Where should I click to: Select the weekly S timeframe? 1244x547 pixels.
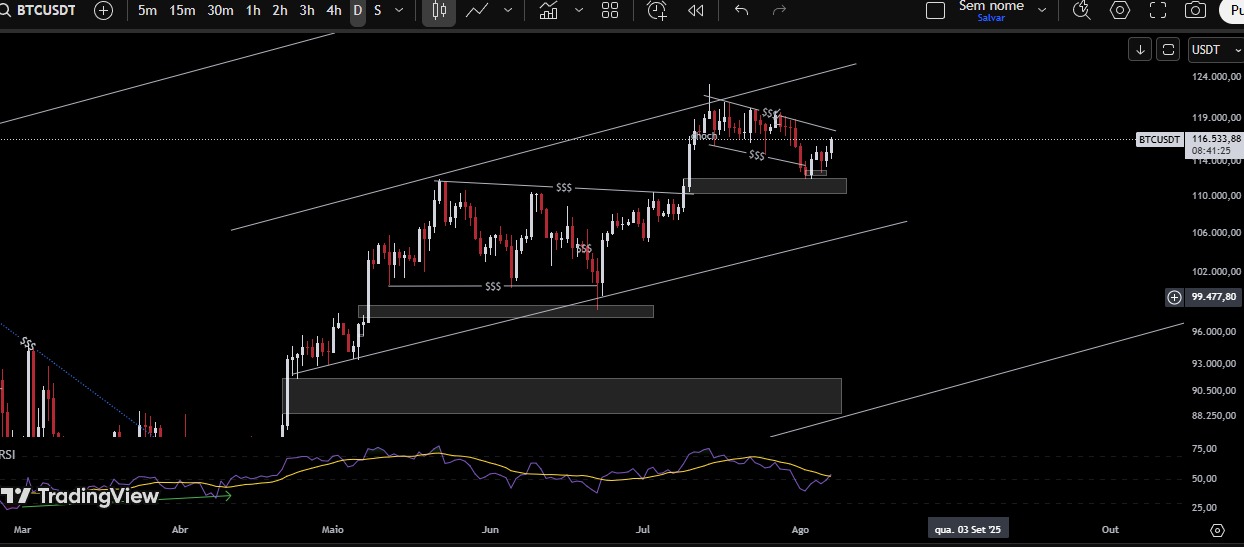377,11
